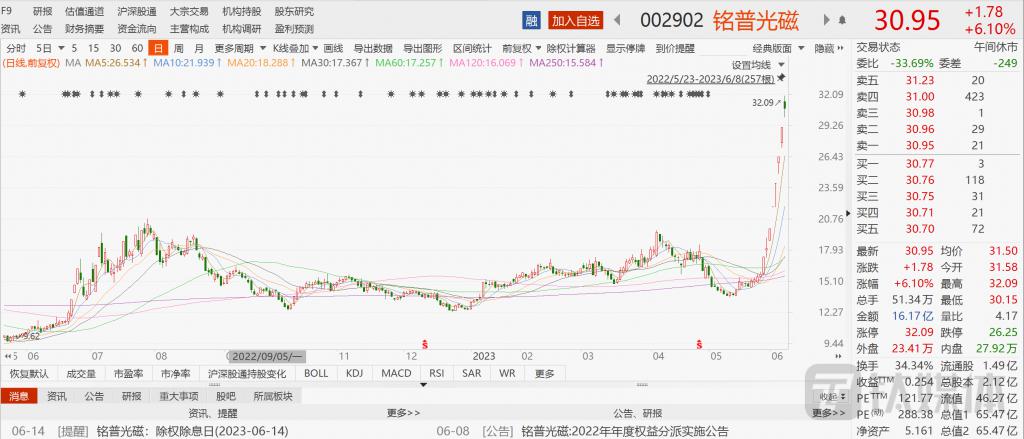Click 导出图形 to export the chart image
Viewport: 1024px width, 439px height.
point(423,48)
